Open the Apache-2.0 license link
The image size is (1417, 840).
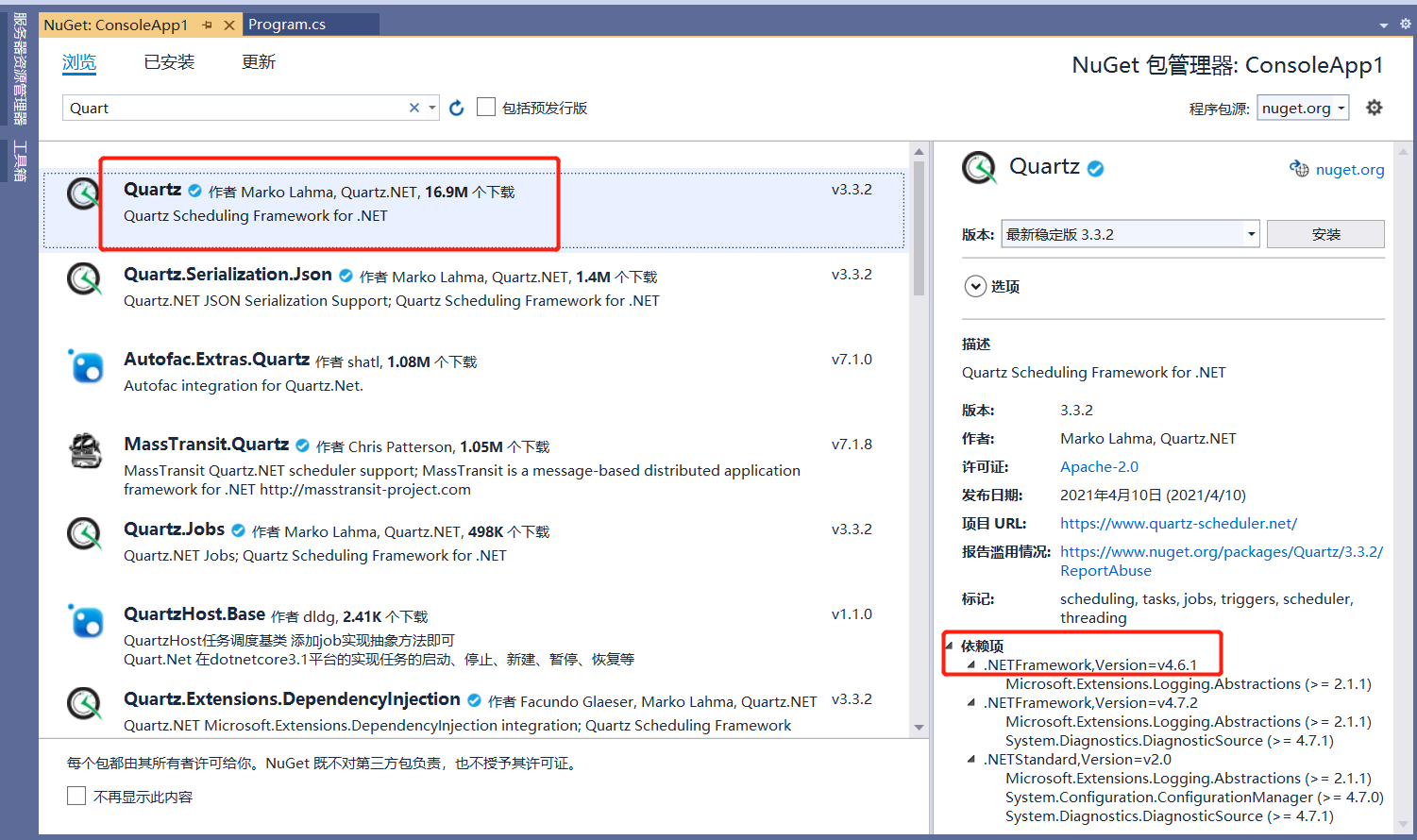coord(1099,466)
